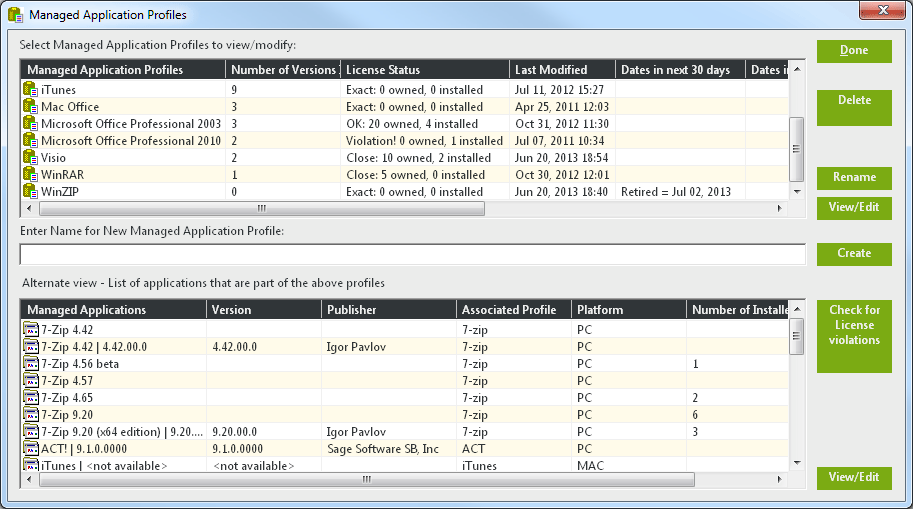Click the 7-Zip 4.42 application icon without version

tap(31, 330)
